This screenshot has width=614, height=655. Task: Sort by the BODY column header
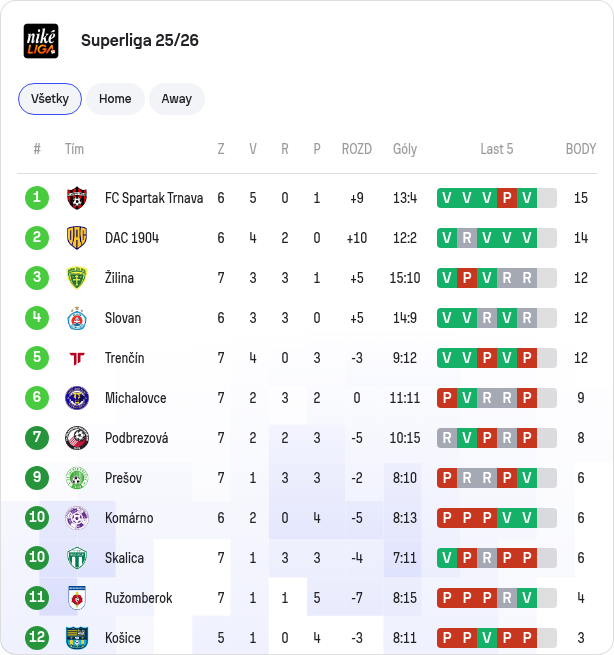point(581,149)
